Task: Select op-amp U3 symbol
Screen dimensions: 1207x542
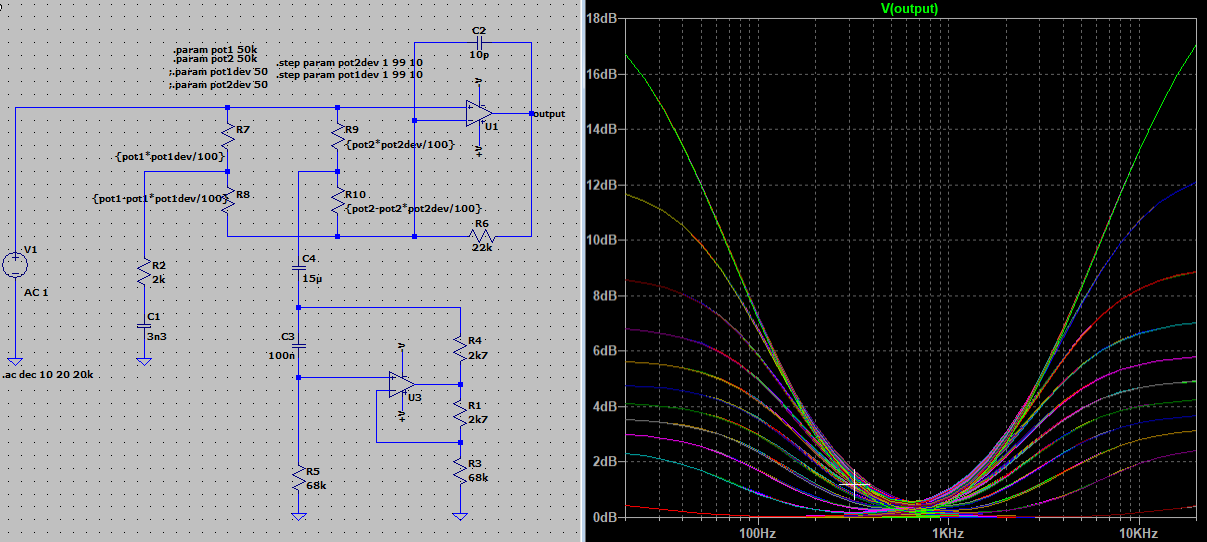Action: tap(403, 384)
